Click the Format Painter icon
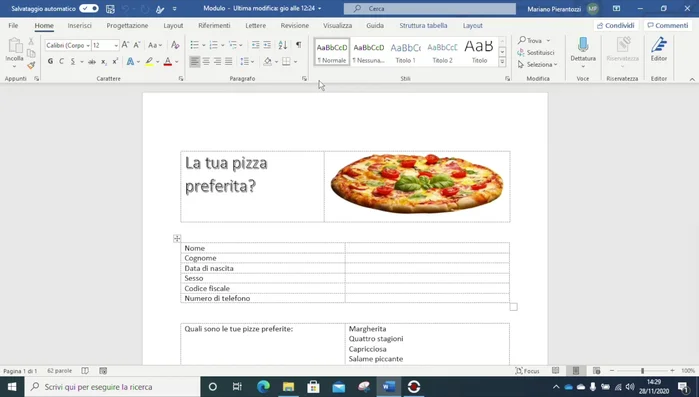 point(31,65)
